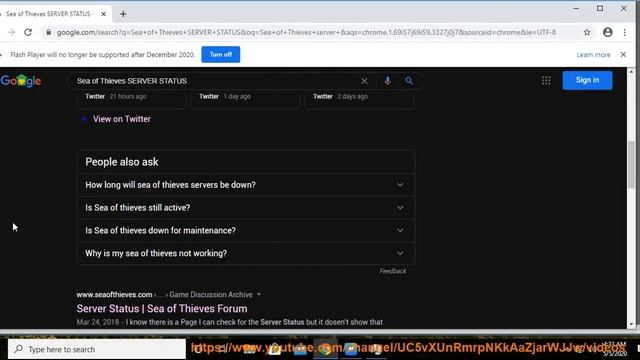Open dropdown arrow beside Game Discussion Archive
The height and width of the screenshot is (360, 640).
pyautogui.click(x=259, y=294)
